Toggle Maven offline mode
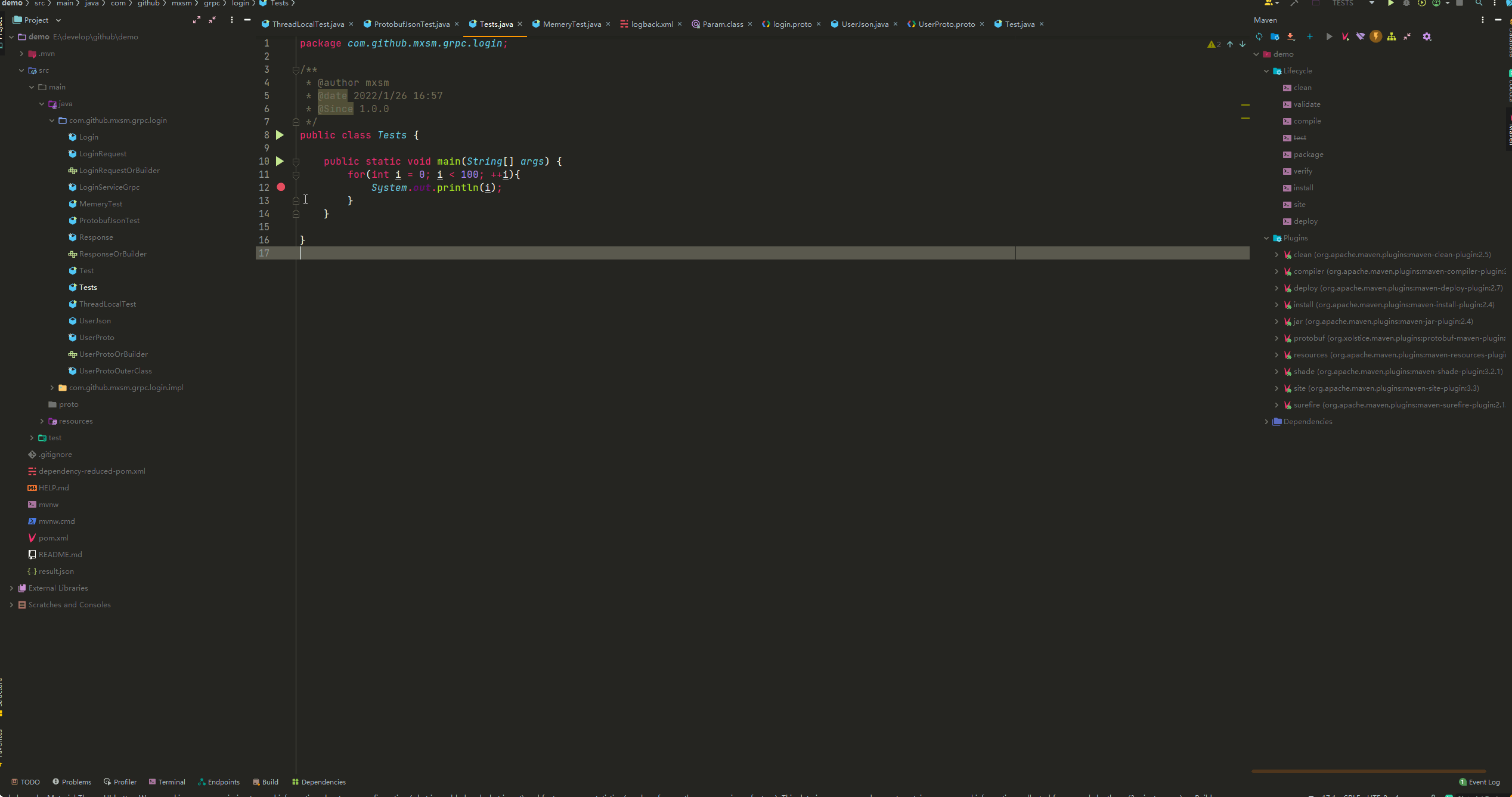1512x797 pixels. coord(1361,37)
